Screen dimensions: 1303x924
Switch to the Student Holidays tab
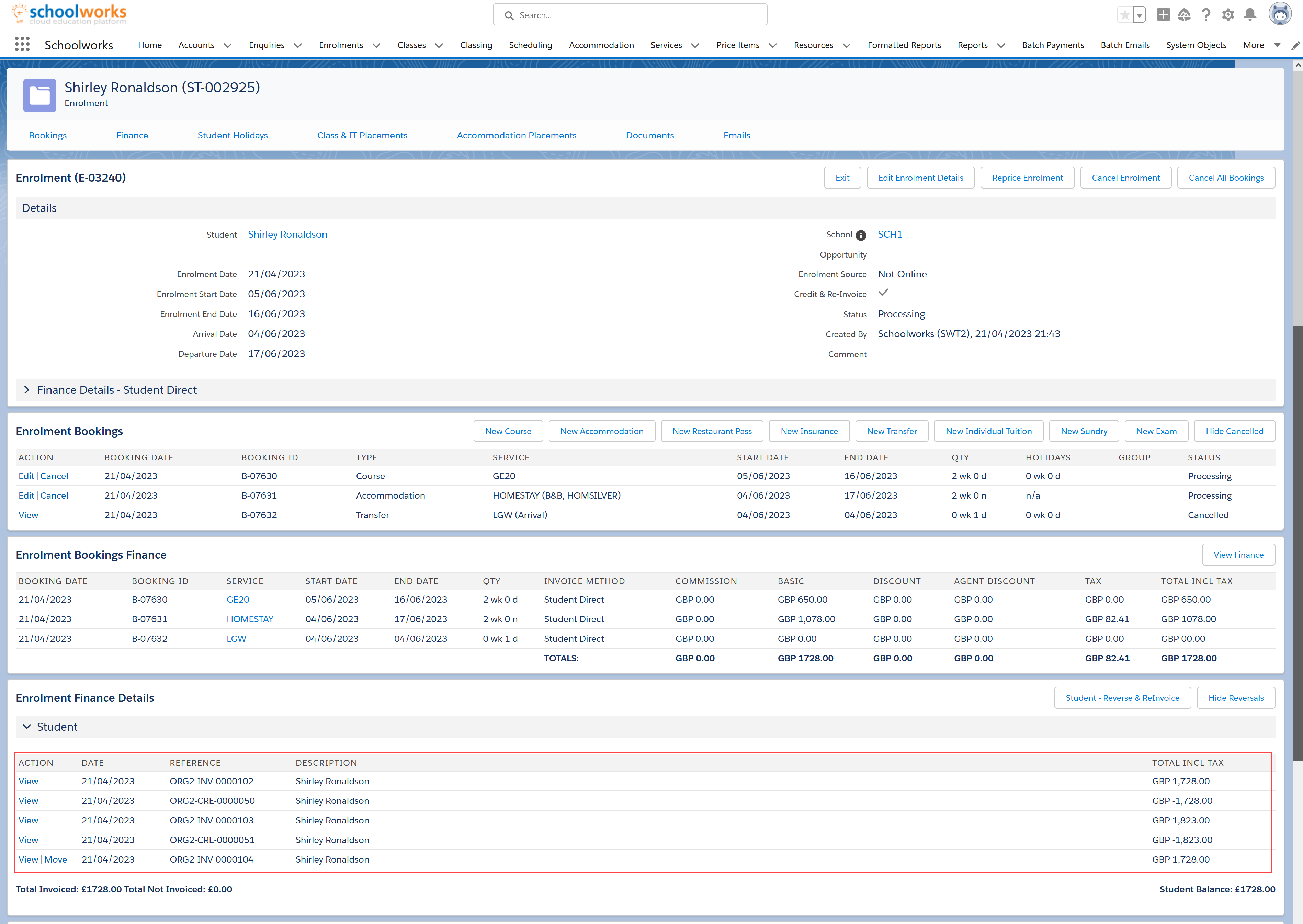coord(232,135)
